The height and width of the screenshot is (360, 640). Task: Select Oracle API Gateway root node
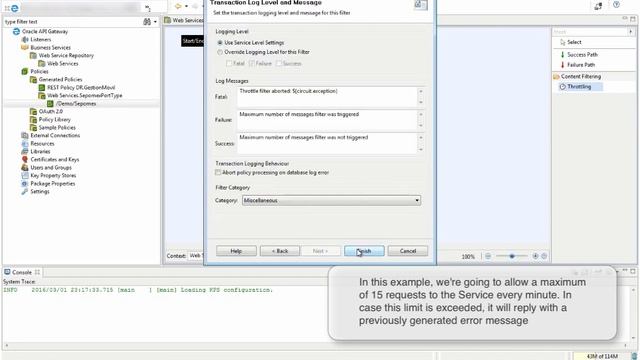[45, 31]
